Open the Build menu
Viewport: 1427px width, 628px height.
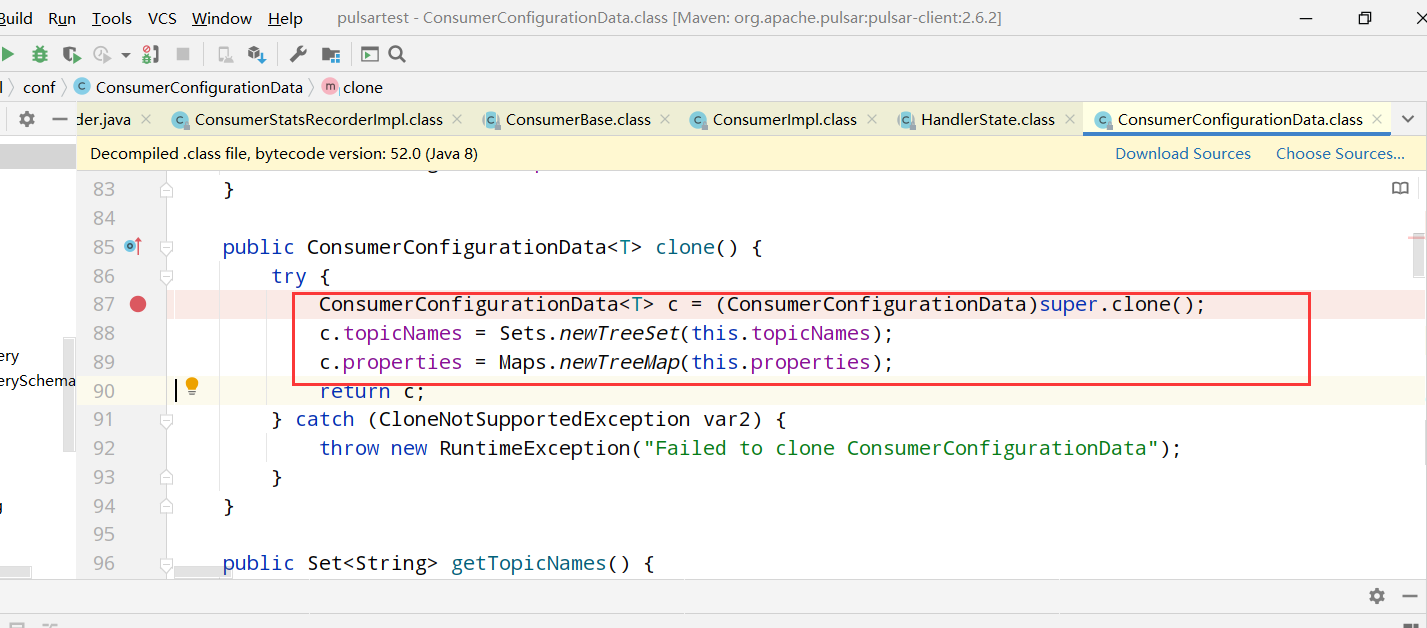pos(16,18)
